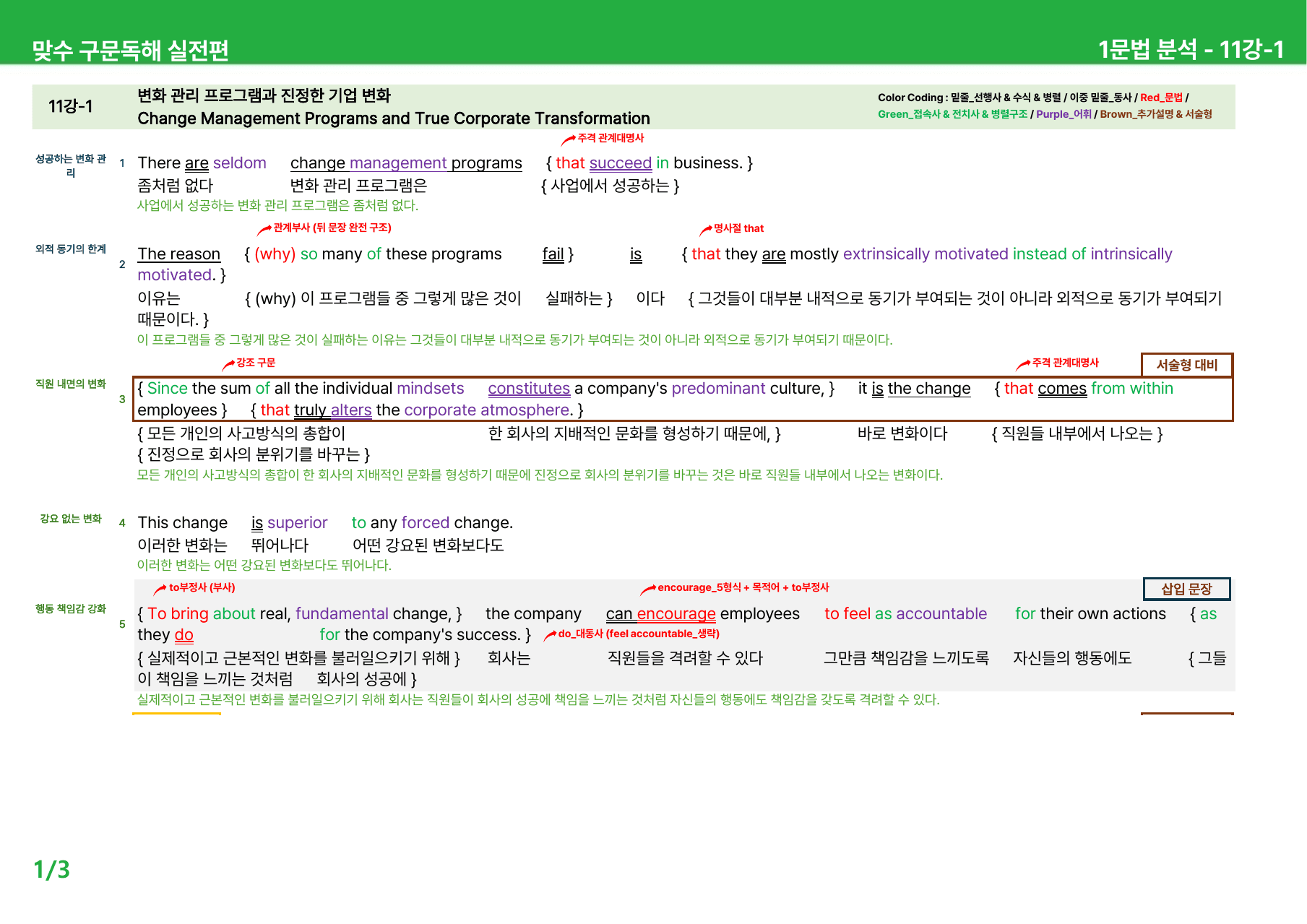Click the red '(why)' in sentence 2
This screenshot has width=1307, height=924.
pyautogui.click(x=275, y=254)
